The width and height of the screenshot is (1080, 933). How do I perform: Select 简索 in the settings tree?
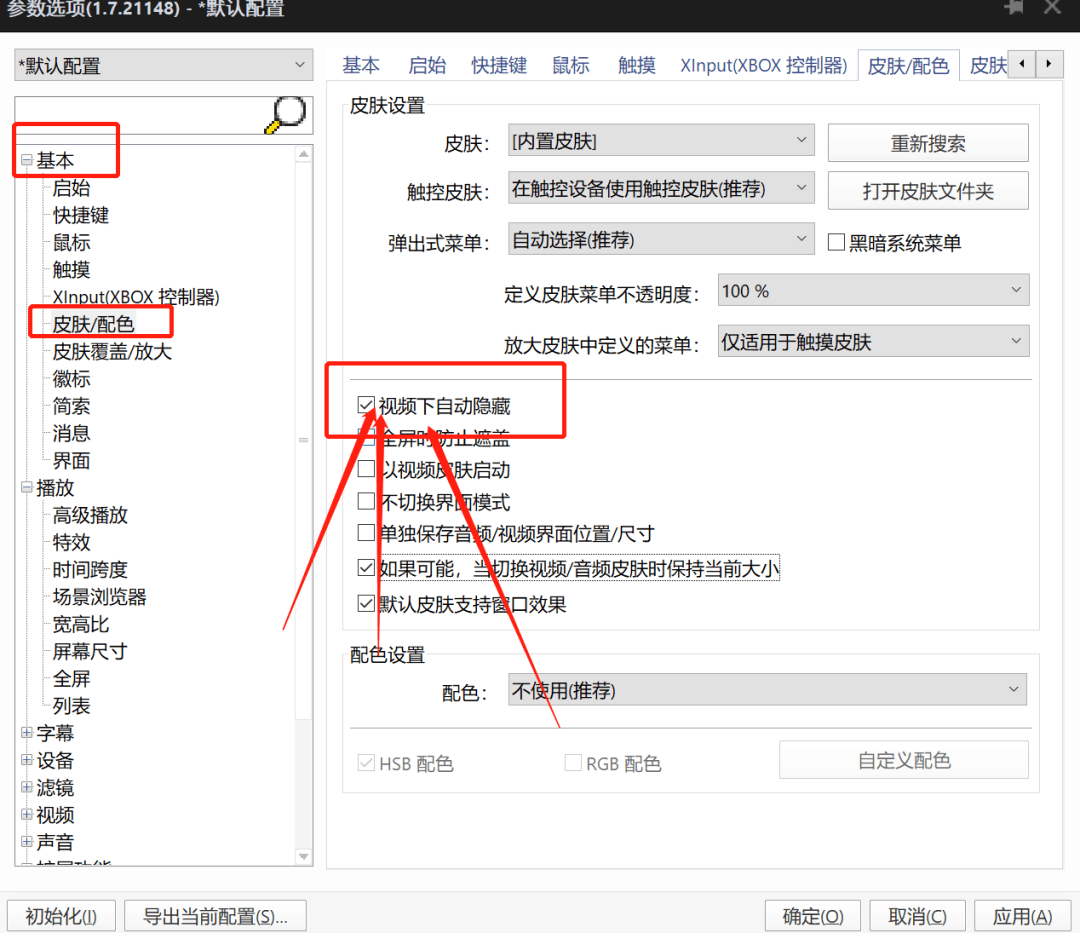(72, 406)
